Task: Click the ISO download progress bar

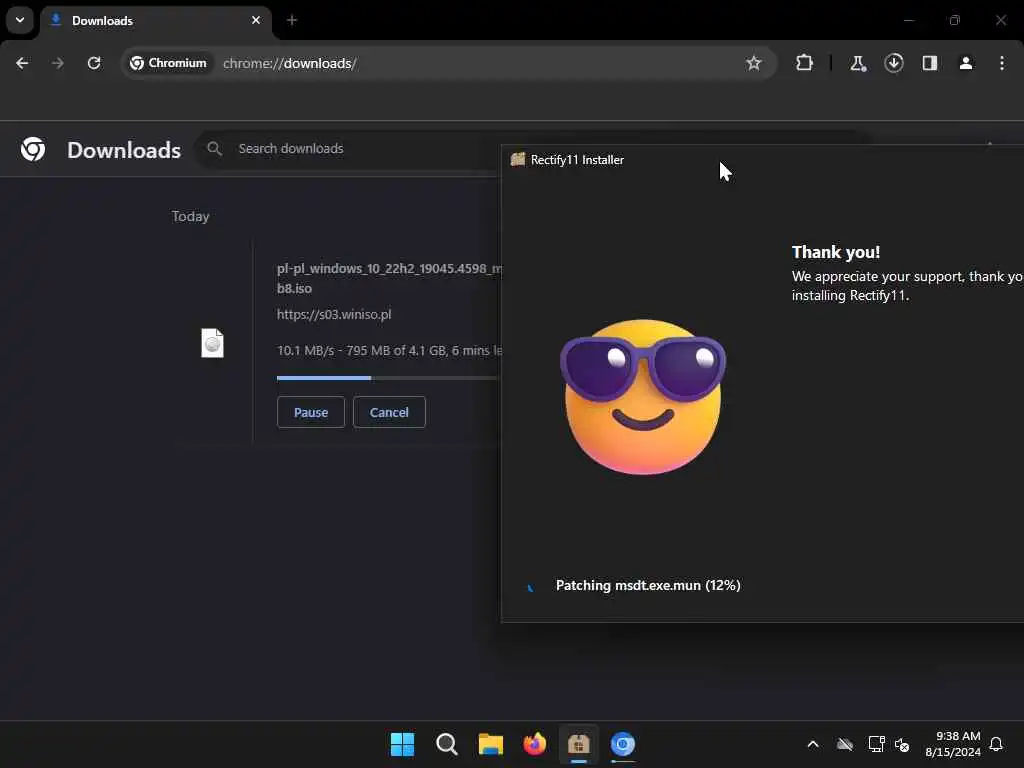Action: click(389, 377)
